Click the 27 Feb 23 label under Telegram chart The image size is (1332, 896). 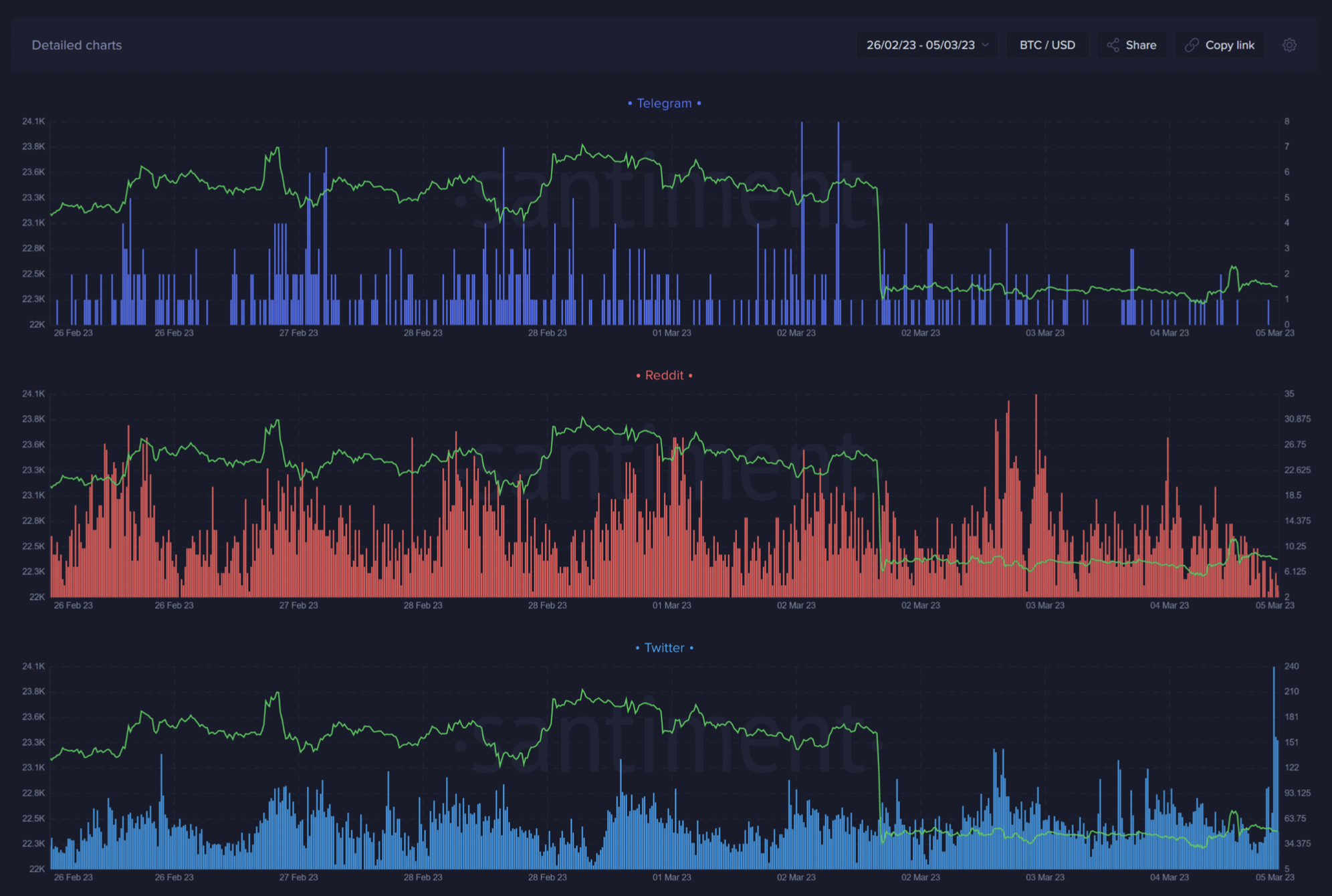[x=299, y=332]
